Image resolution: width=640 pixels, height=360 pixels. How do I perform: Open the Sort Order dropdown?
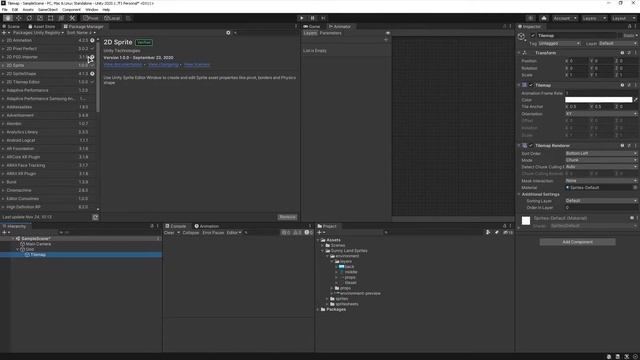[601, 153]
